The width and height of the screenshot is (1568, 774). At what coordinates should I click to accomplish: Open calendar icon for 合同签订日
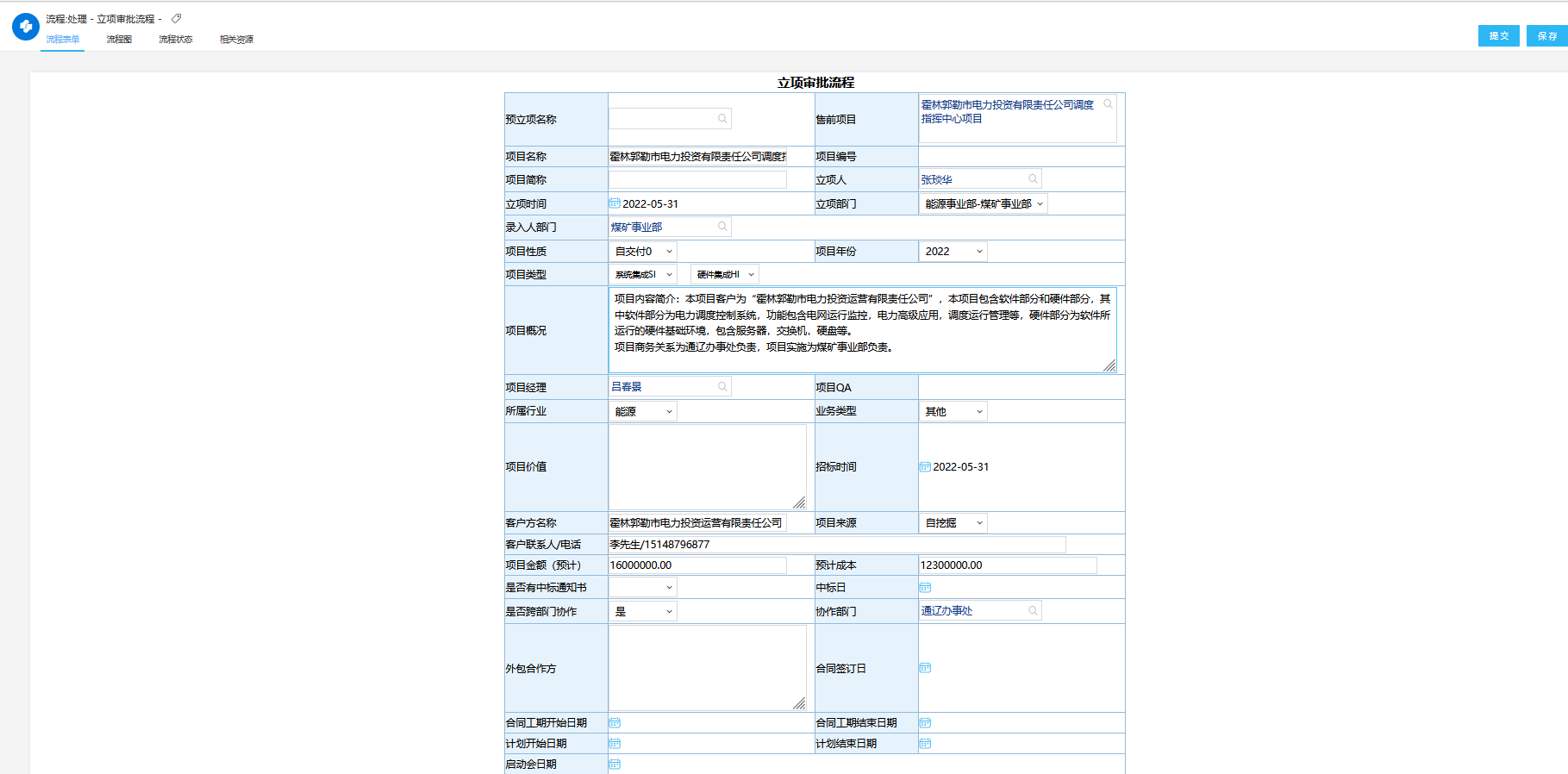click(925, 668)
